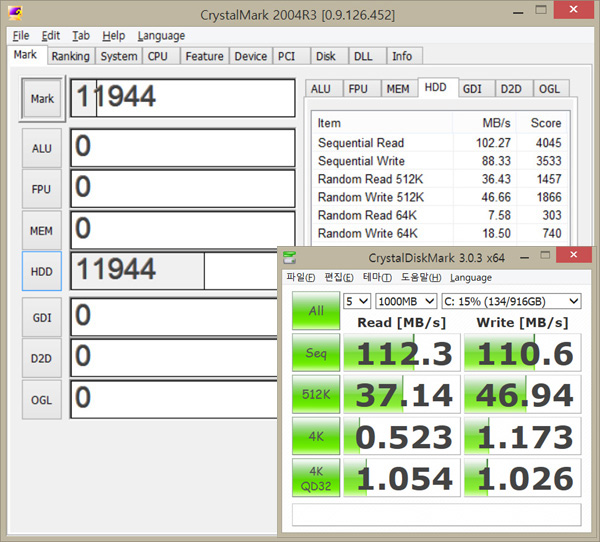This screenshot has width=600, height=542.
Task: Select the Sequential Read row
Action: pyautogui.click(x=439, y=143)
